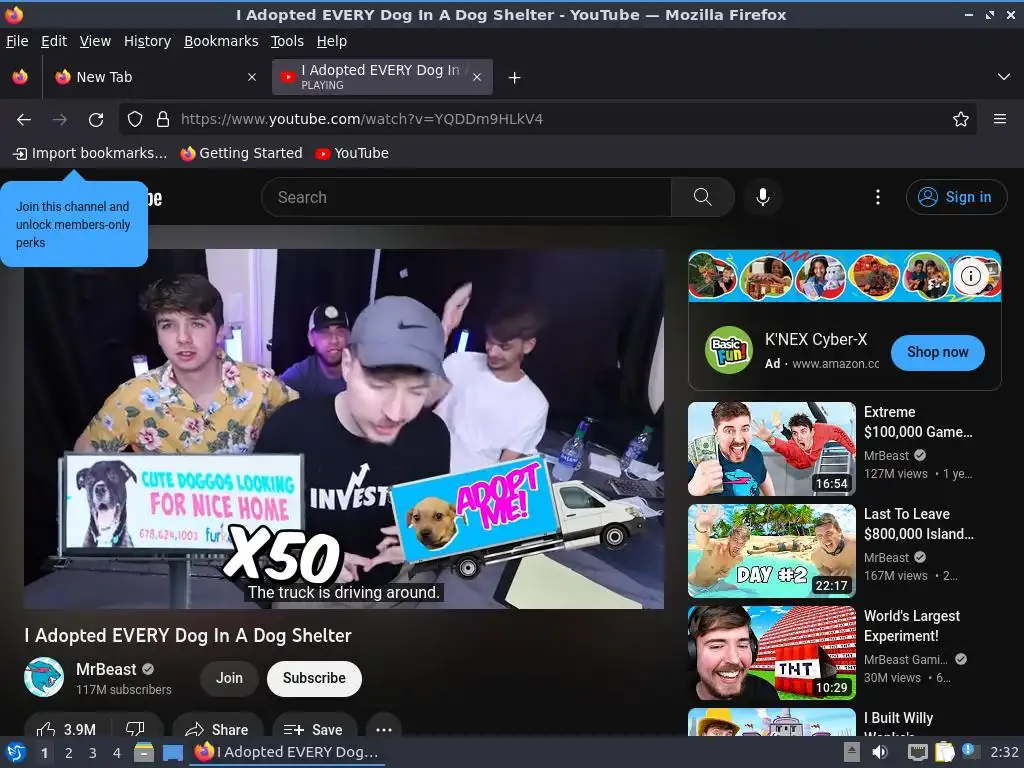
Task: Open the volume speaker tray icon
Action: (880, 752)
